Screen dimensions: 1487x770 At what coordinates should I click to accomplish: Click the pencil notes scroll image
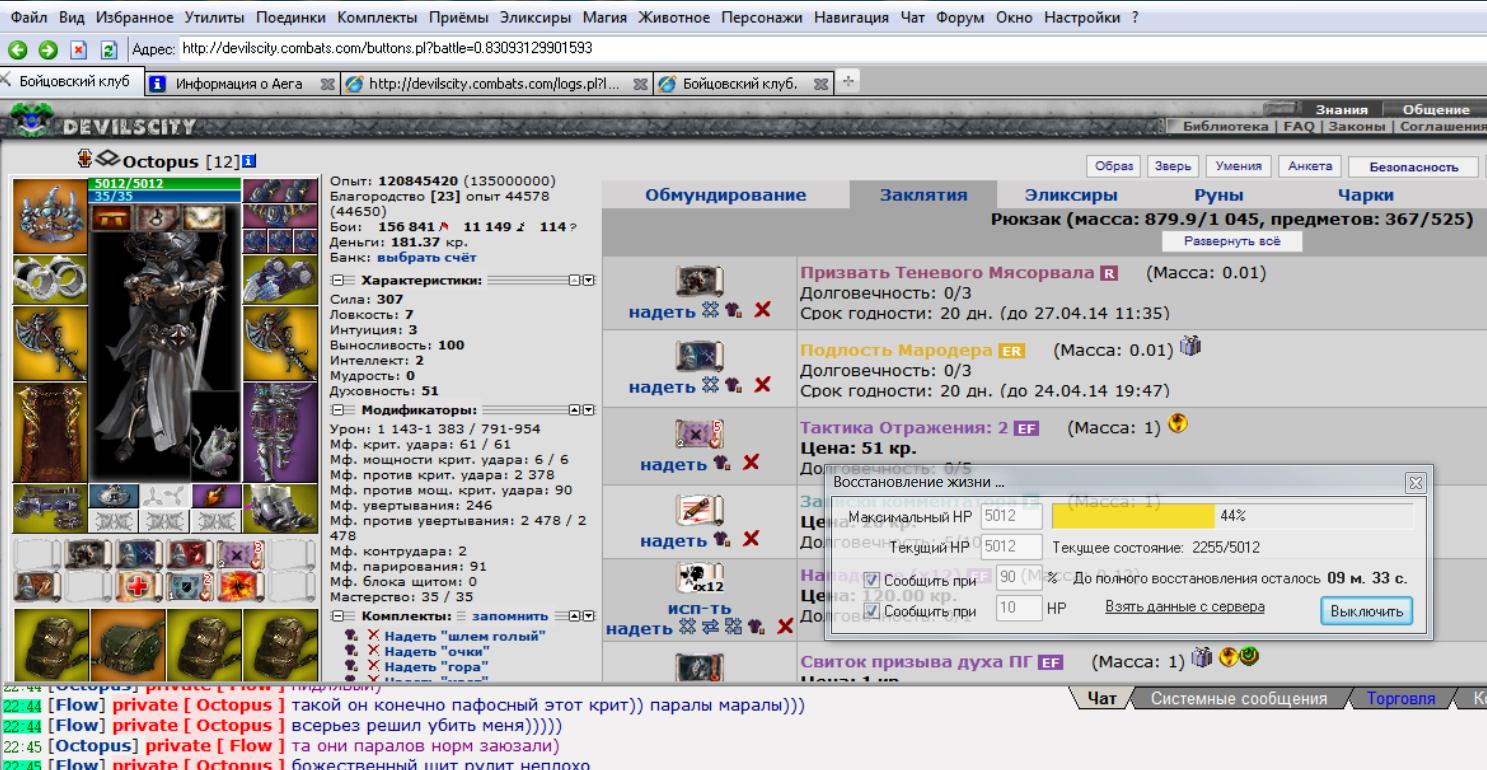tap(699, 511)
